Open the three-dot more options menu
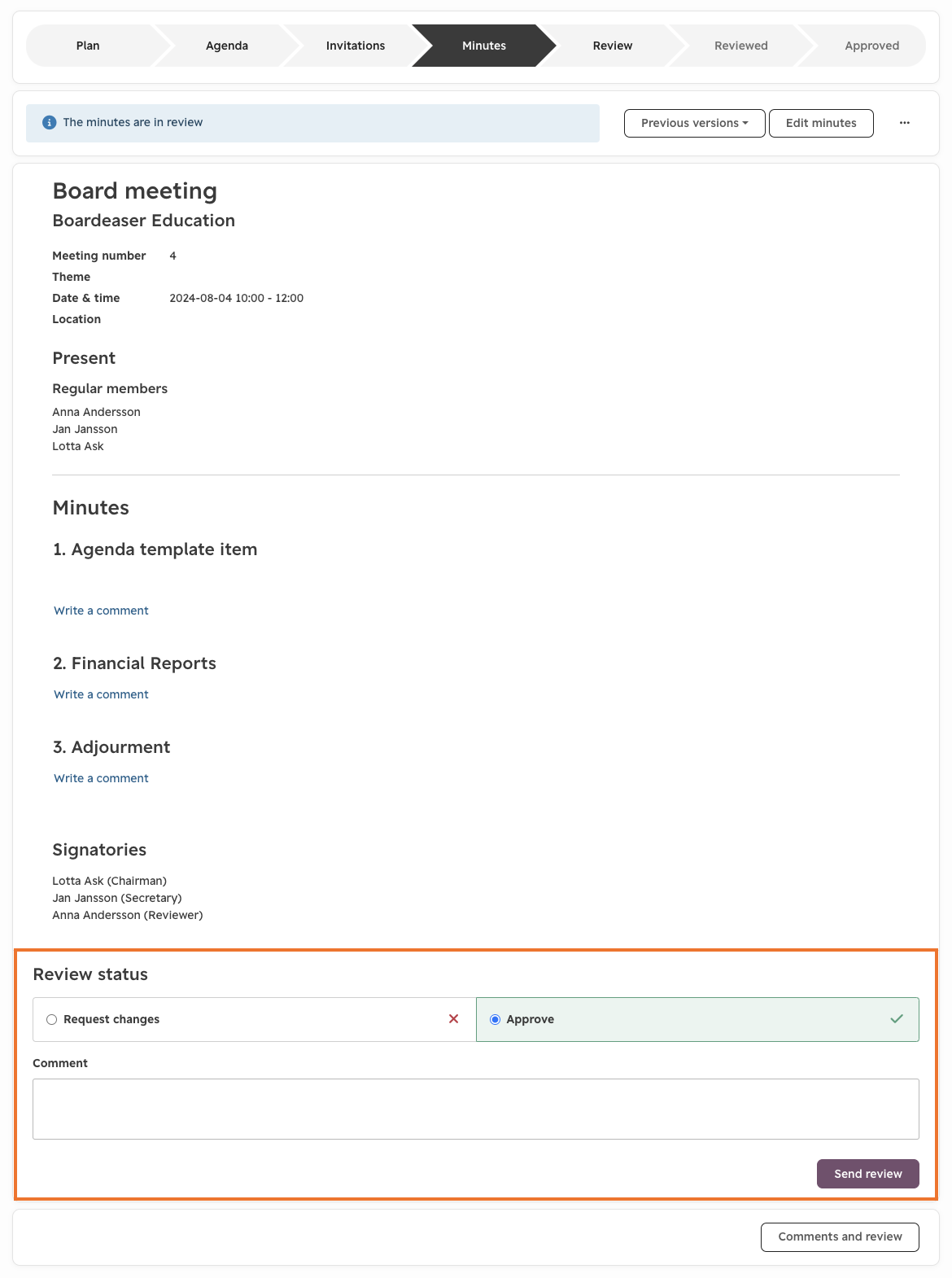Viewport: 952px width, 1278px height. (x=904, y=123)
